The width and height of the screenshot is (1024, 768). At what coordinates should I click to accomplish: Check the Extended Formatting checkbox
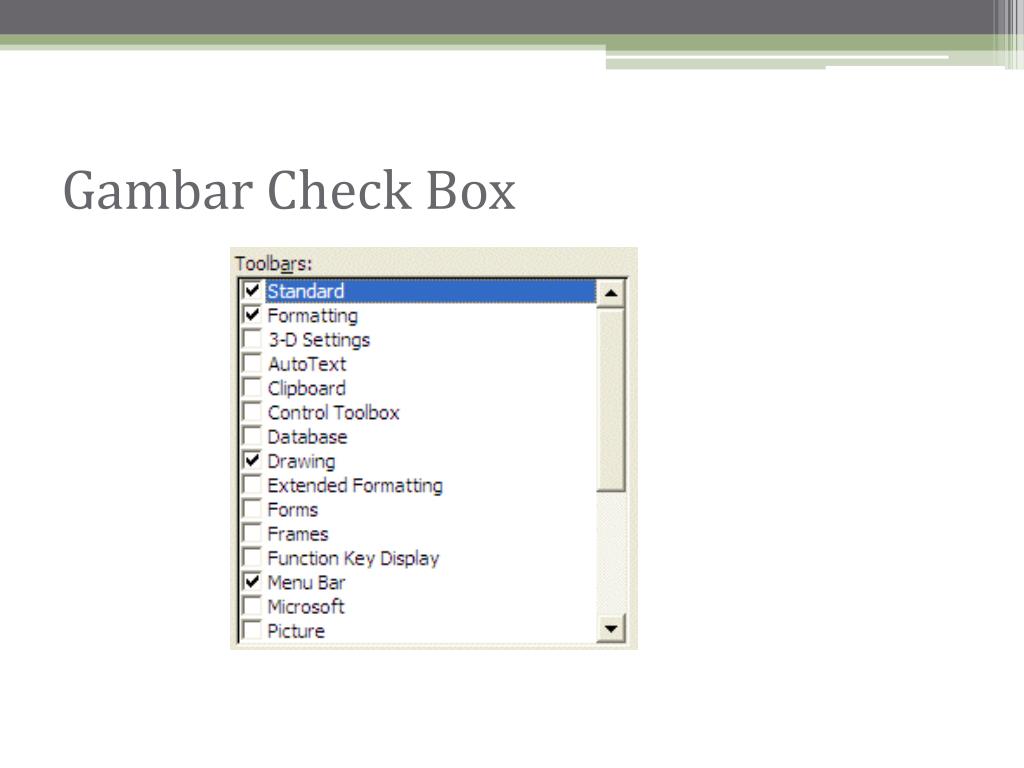point(252,485)
